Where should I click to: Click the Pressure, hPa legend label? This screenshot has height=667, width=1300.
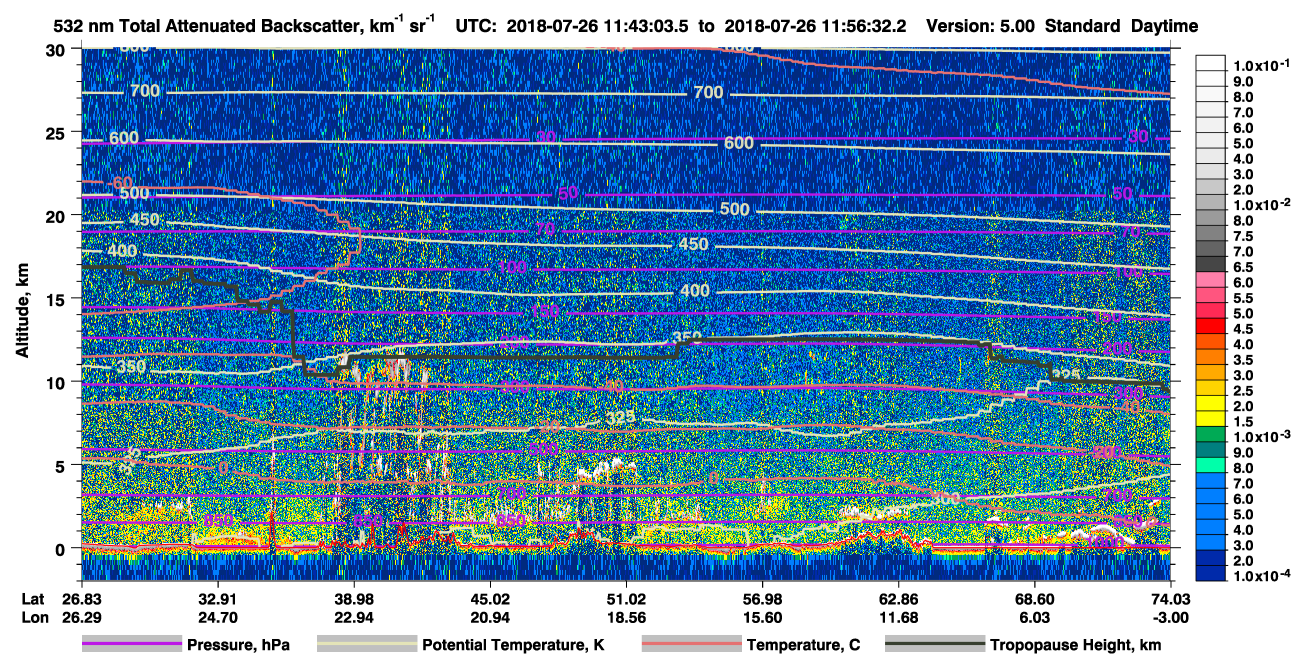(238, 645)
